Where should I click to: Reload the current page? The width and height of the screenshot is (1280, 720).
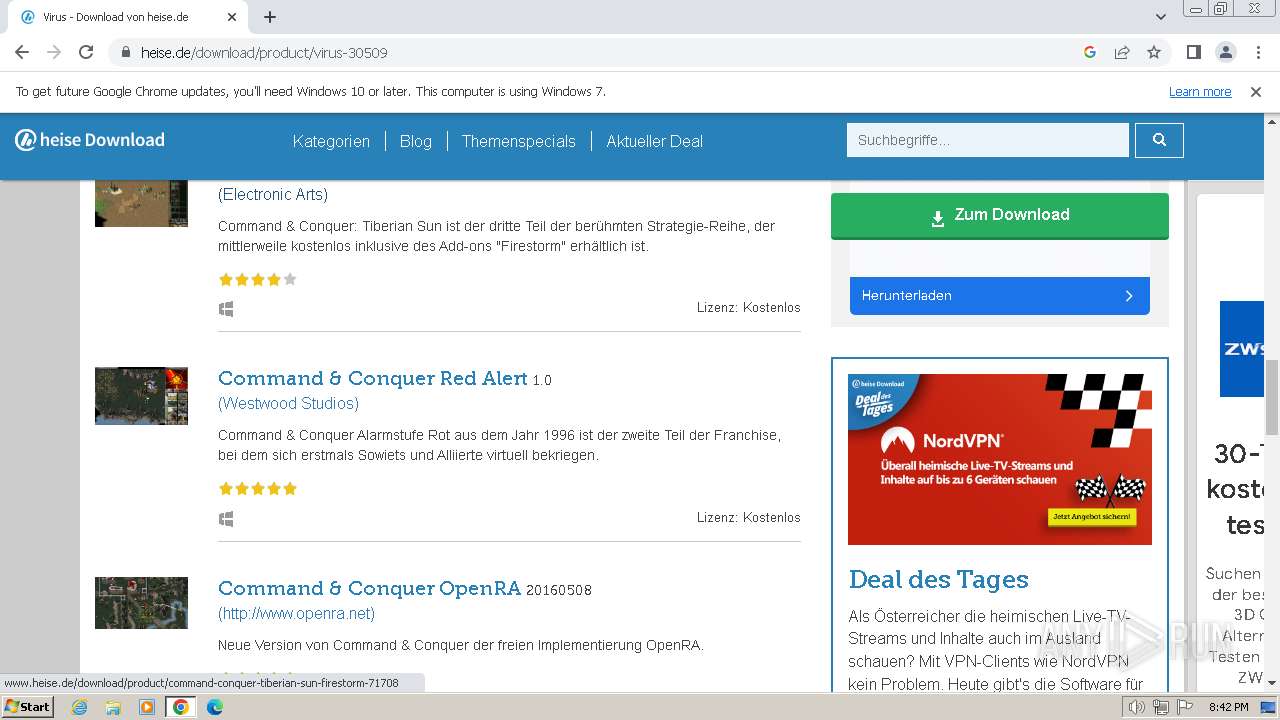coord(86,52)
